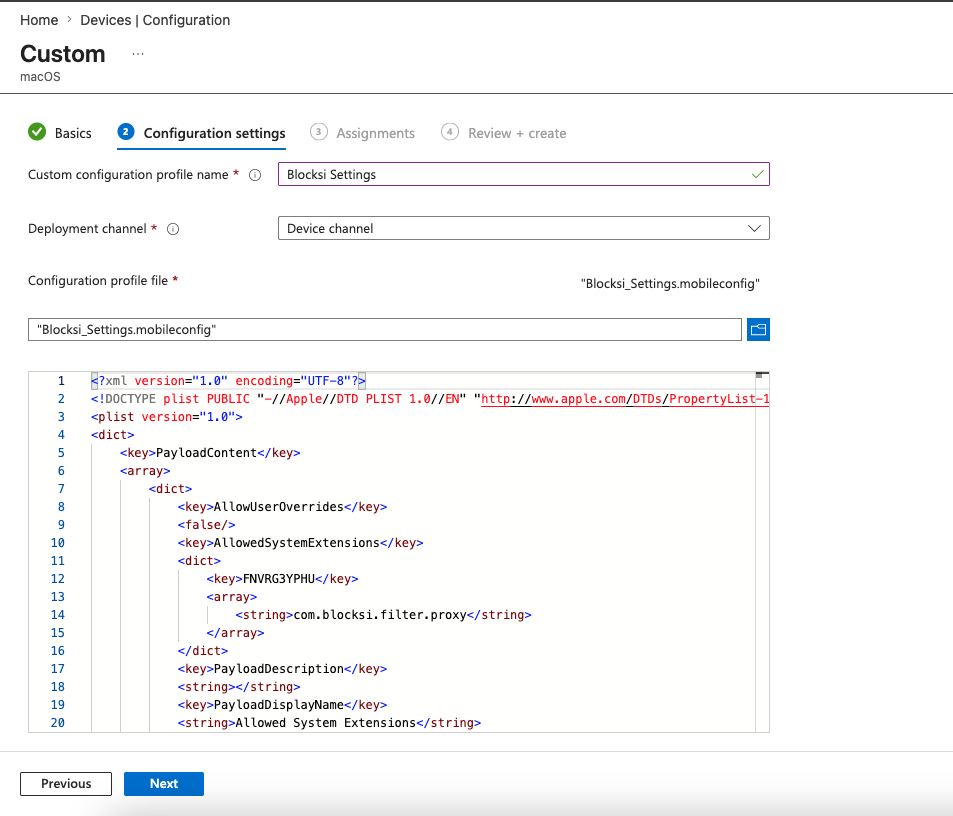Select the Configuration settings tab
The height and width of the screenshot is (816, 953).
201,133
